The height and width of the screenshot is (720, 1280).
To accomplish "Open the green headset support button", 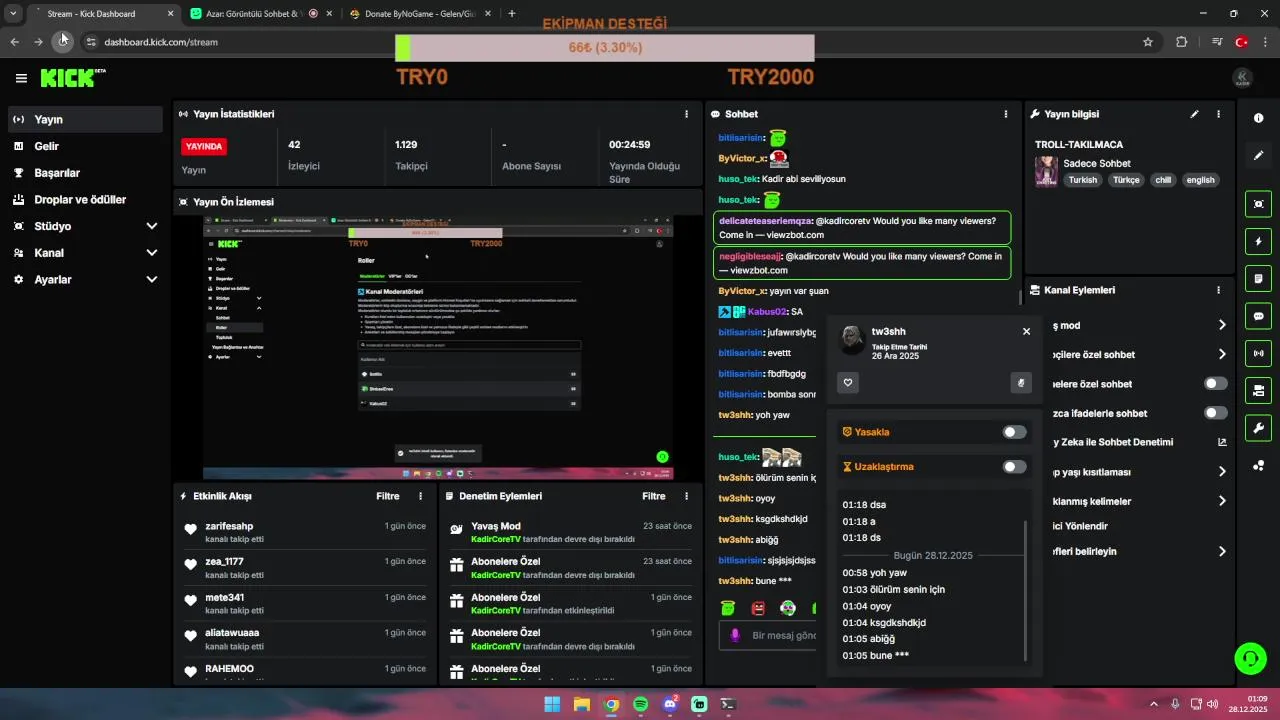I will point(1250,658).
